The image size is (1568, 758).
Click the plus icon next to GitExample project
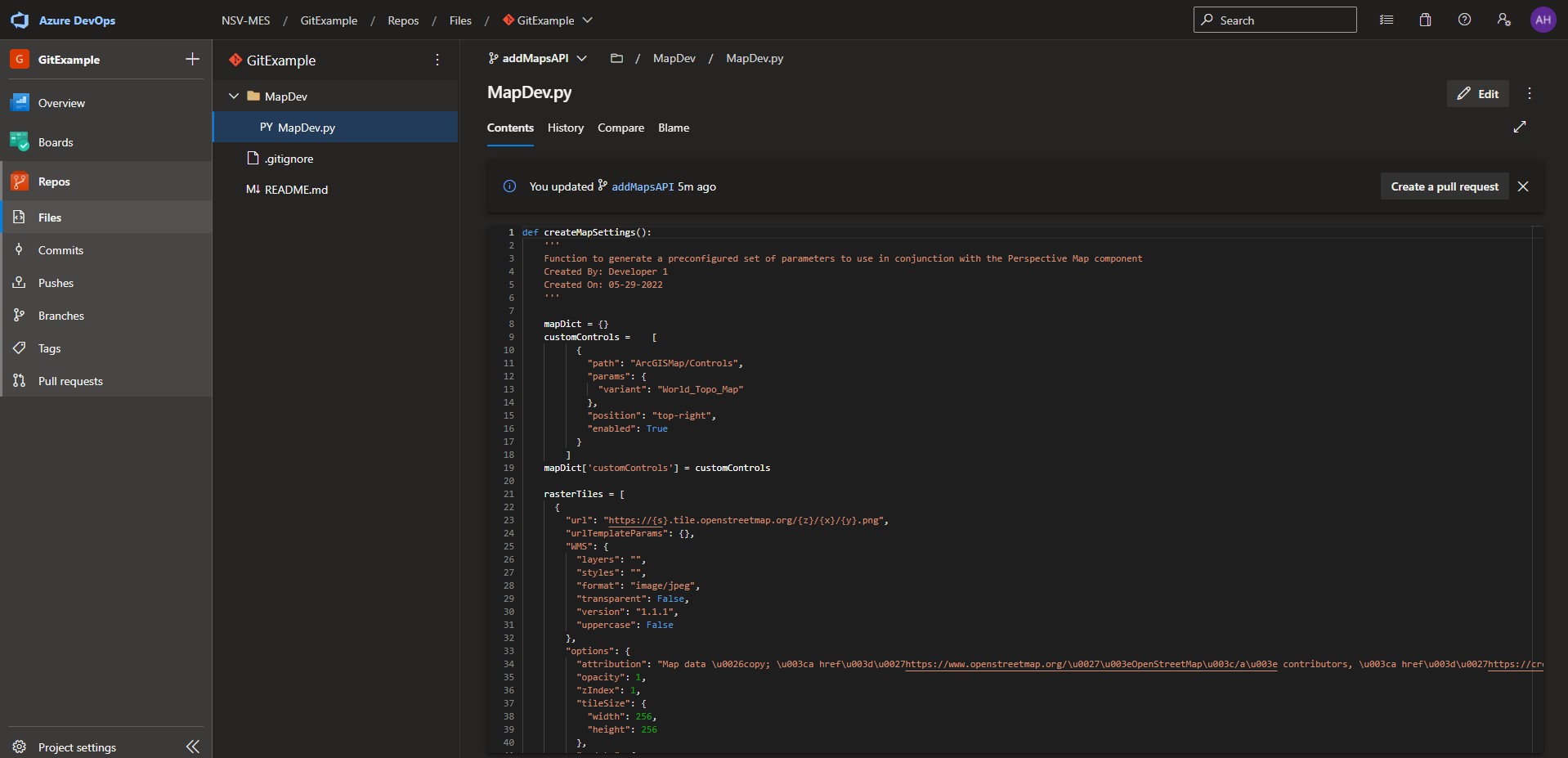coord(192,59)
